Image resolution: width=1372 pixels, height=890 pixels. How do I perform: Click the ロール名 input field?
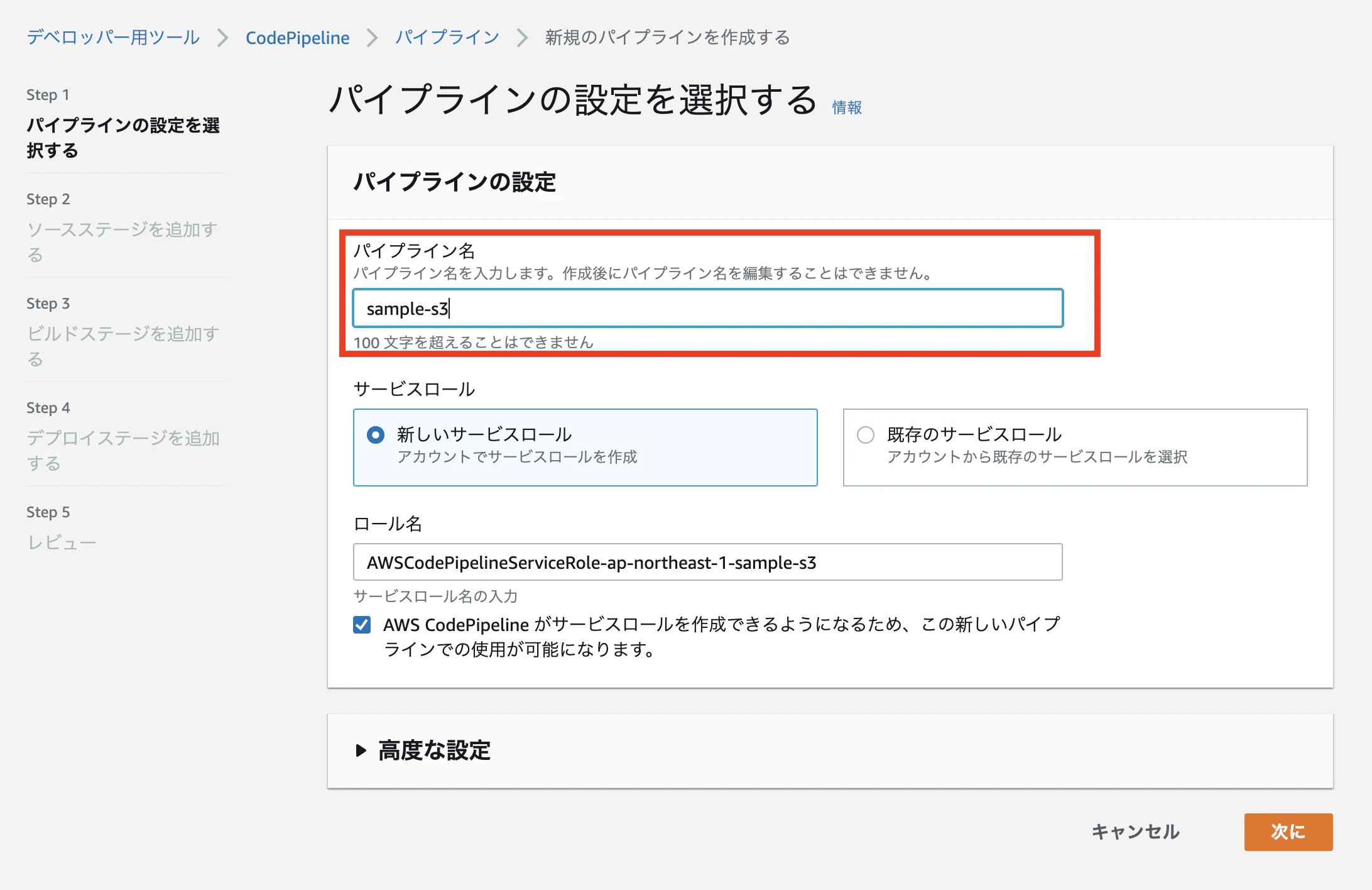(x=708, y=562)
